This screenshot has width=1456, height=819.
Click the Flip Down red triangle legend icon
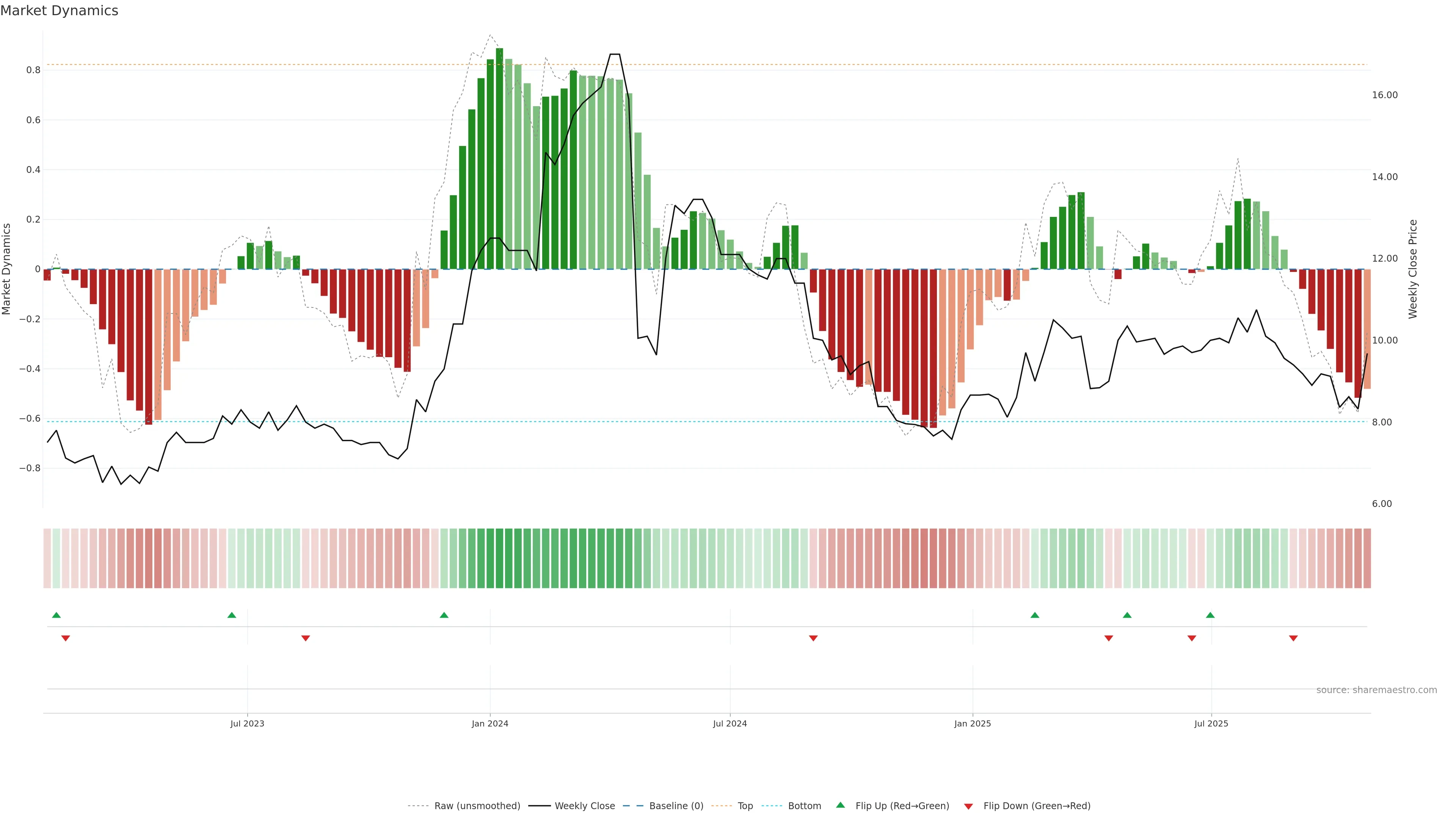pos(968,806)
